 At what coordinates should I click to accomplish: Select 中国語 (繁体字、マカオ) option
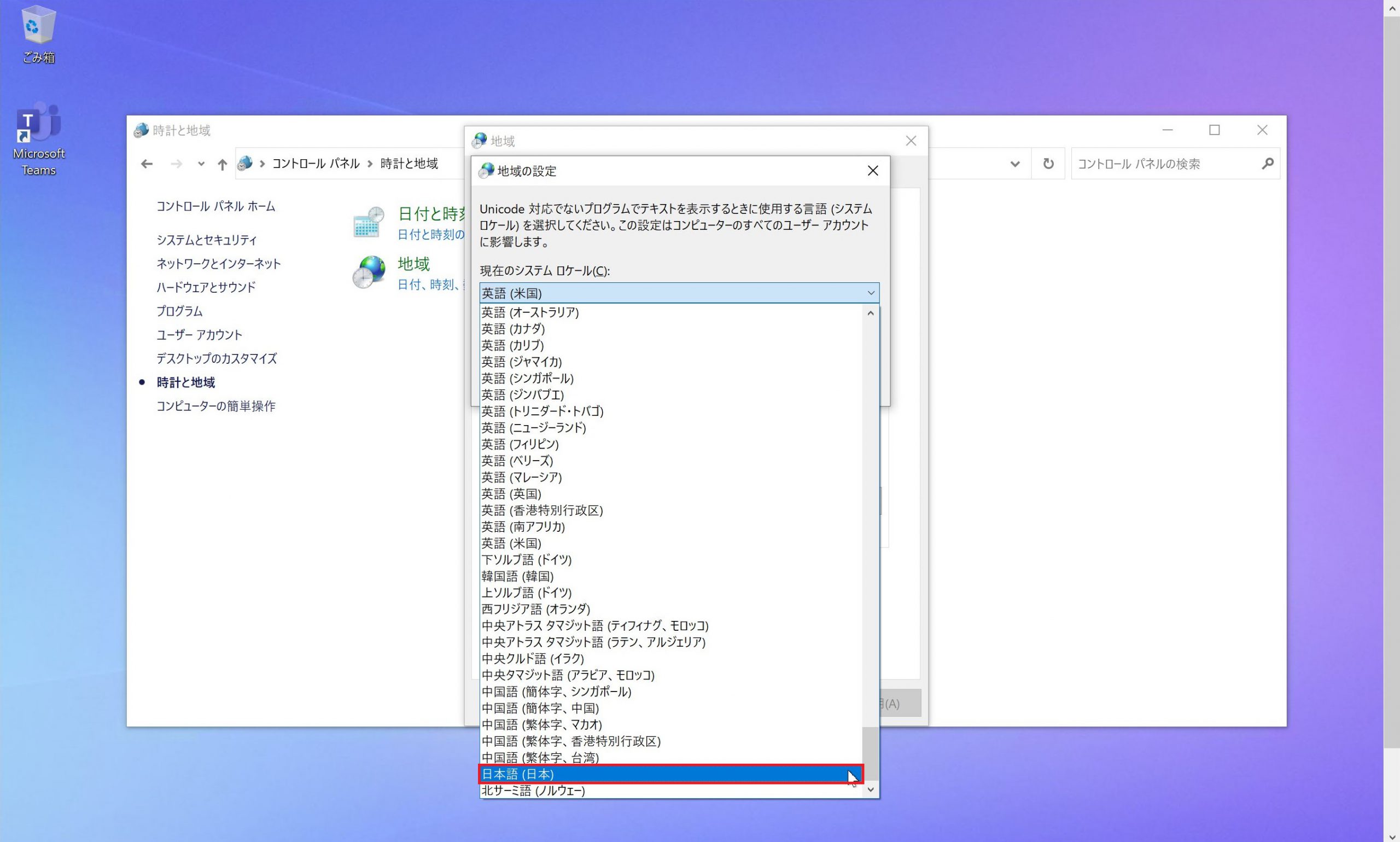671,724
